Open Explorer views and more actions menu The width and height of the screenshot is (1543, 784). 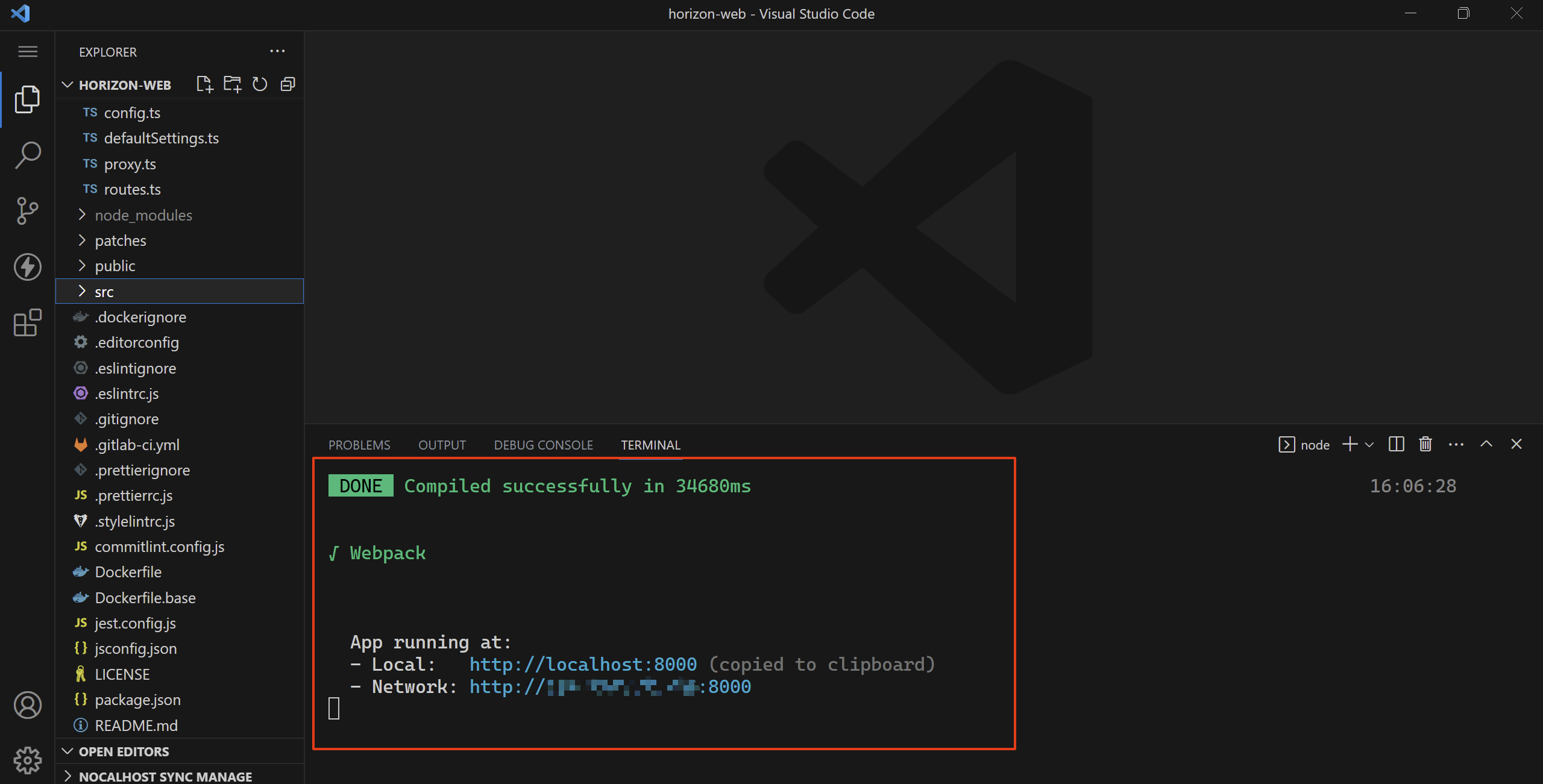(277, 52)
